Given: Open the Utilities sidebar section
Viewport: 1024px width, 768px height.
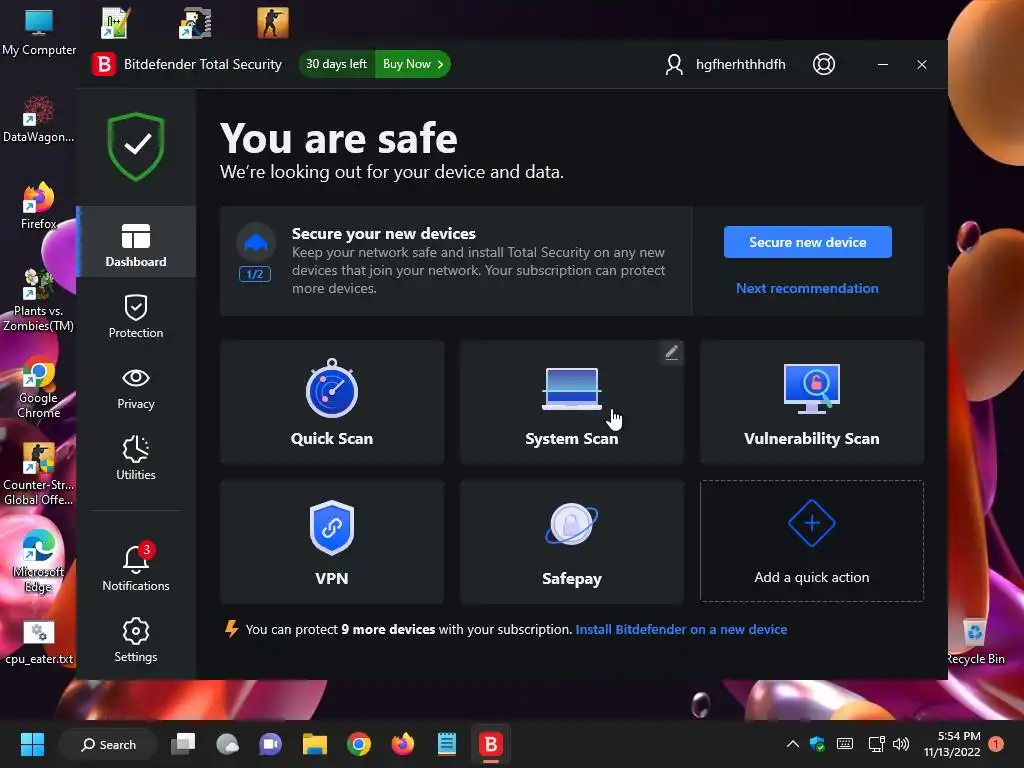Looking at the screenshot, I should tap(136, 458).
